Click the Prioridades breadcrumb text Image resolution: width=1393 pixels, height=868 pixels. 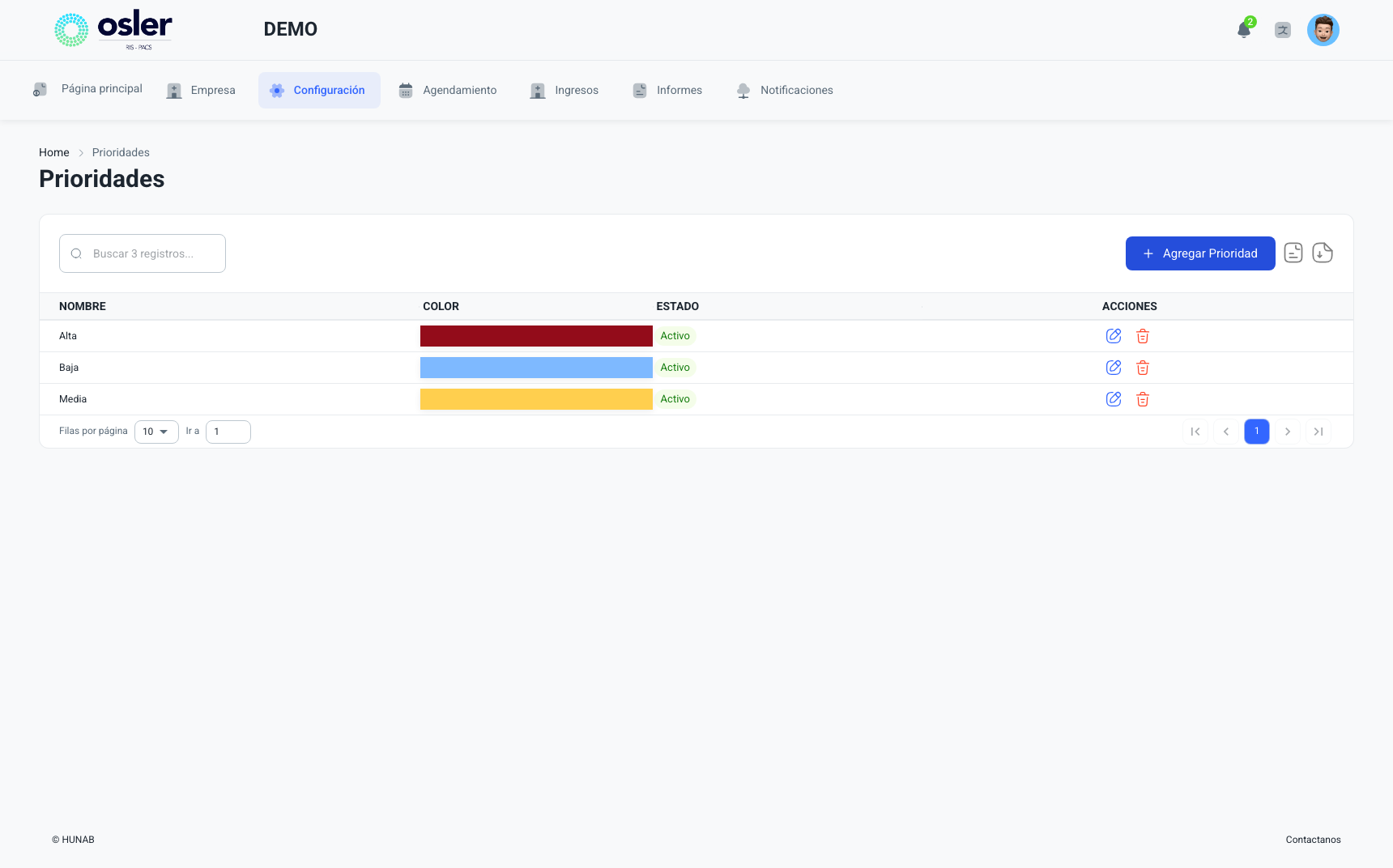pos(121,152)
